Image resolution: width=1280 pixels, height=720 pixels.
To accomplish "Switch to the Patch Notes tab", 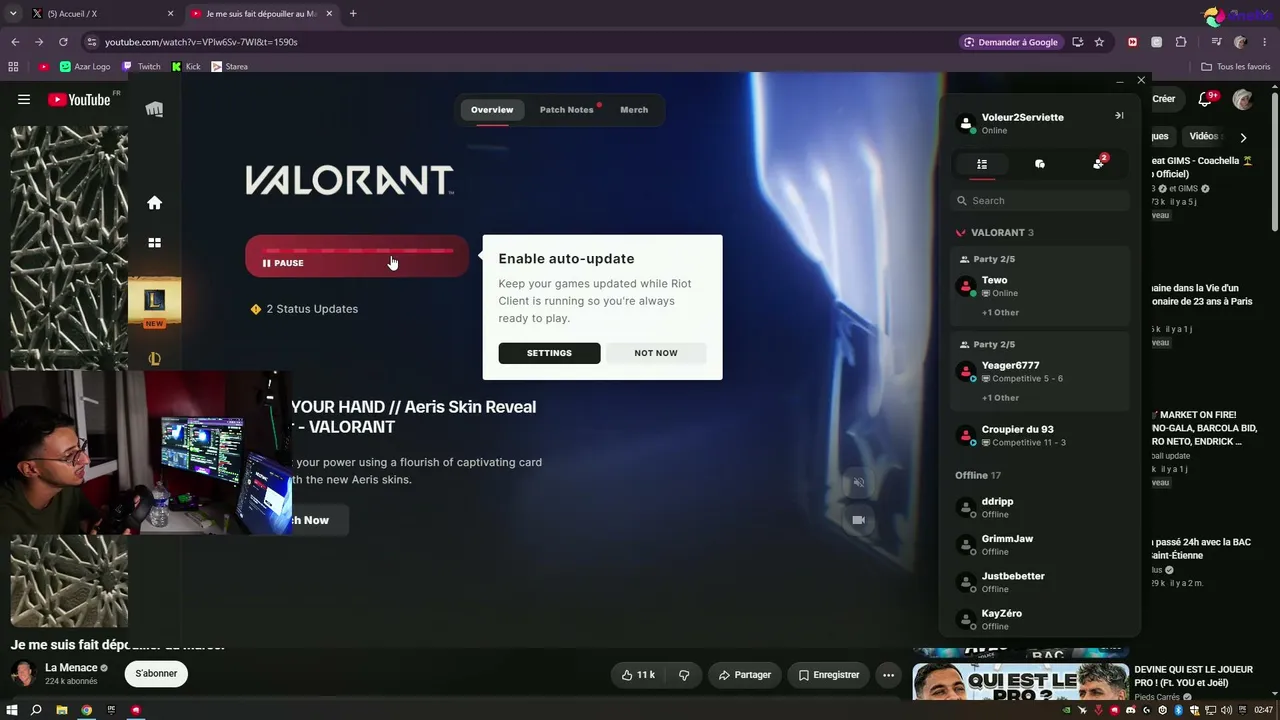I will (x=567, y=110).
